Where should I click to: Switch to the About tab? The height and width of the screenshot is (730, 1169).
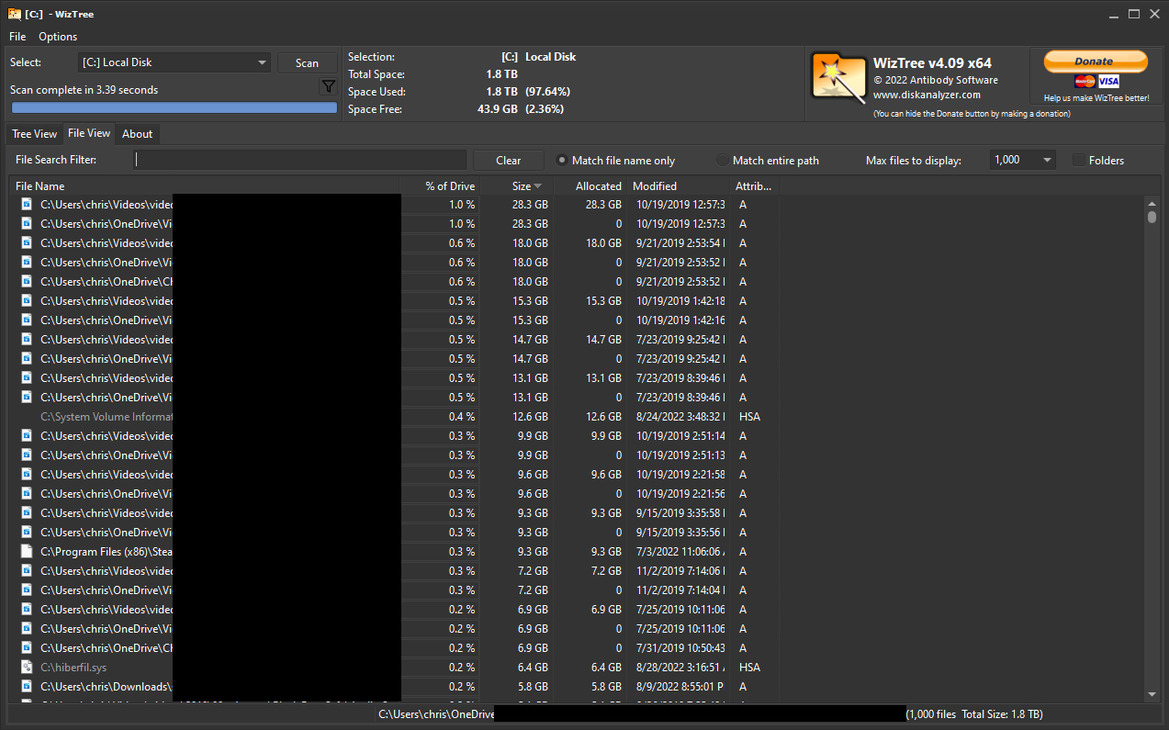(x=137, y=134)
